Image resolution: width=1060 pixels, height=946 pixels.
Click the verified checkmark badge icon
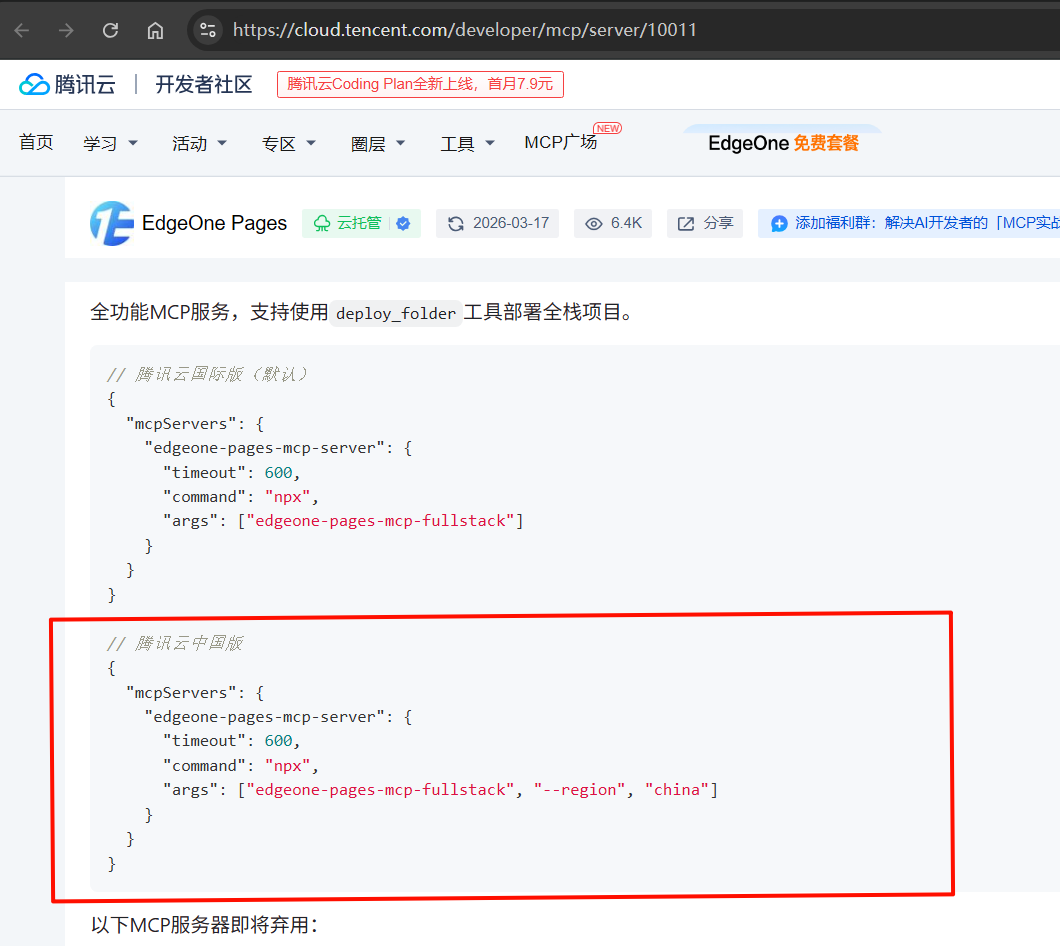[404, 224]
